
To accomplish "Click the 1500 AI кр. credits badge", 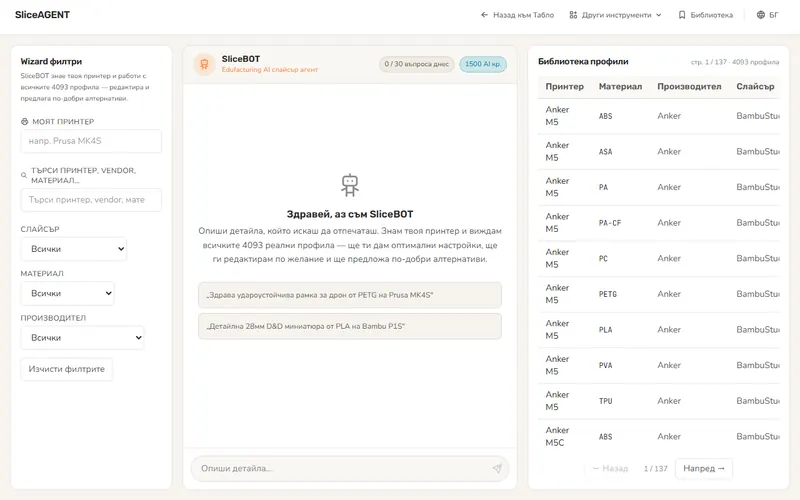I will coord(483,64).
